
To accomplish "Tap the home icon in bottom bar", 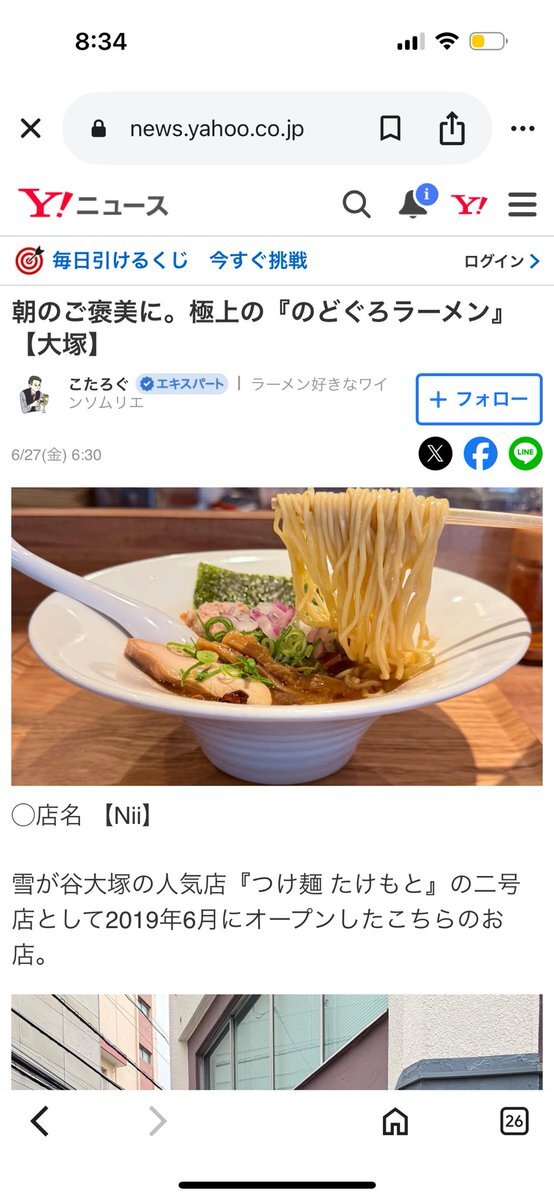I will [395, 1121].
